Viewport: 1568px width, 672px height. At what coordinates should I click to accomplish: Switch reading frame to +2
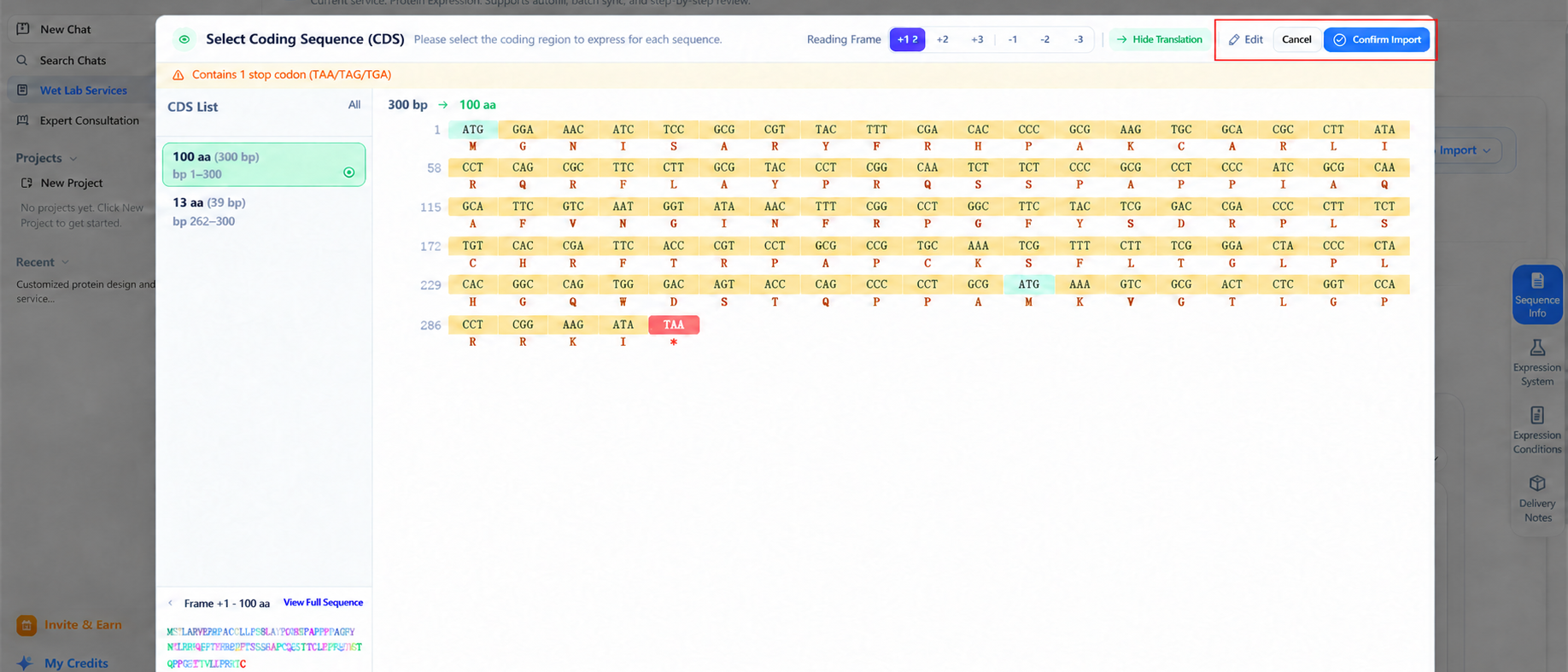pyautogui.click(x=942, y=39)
